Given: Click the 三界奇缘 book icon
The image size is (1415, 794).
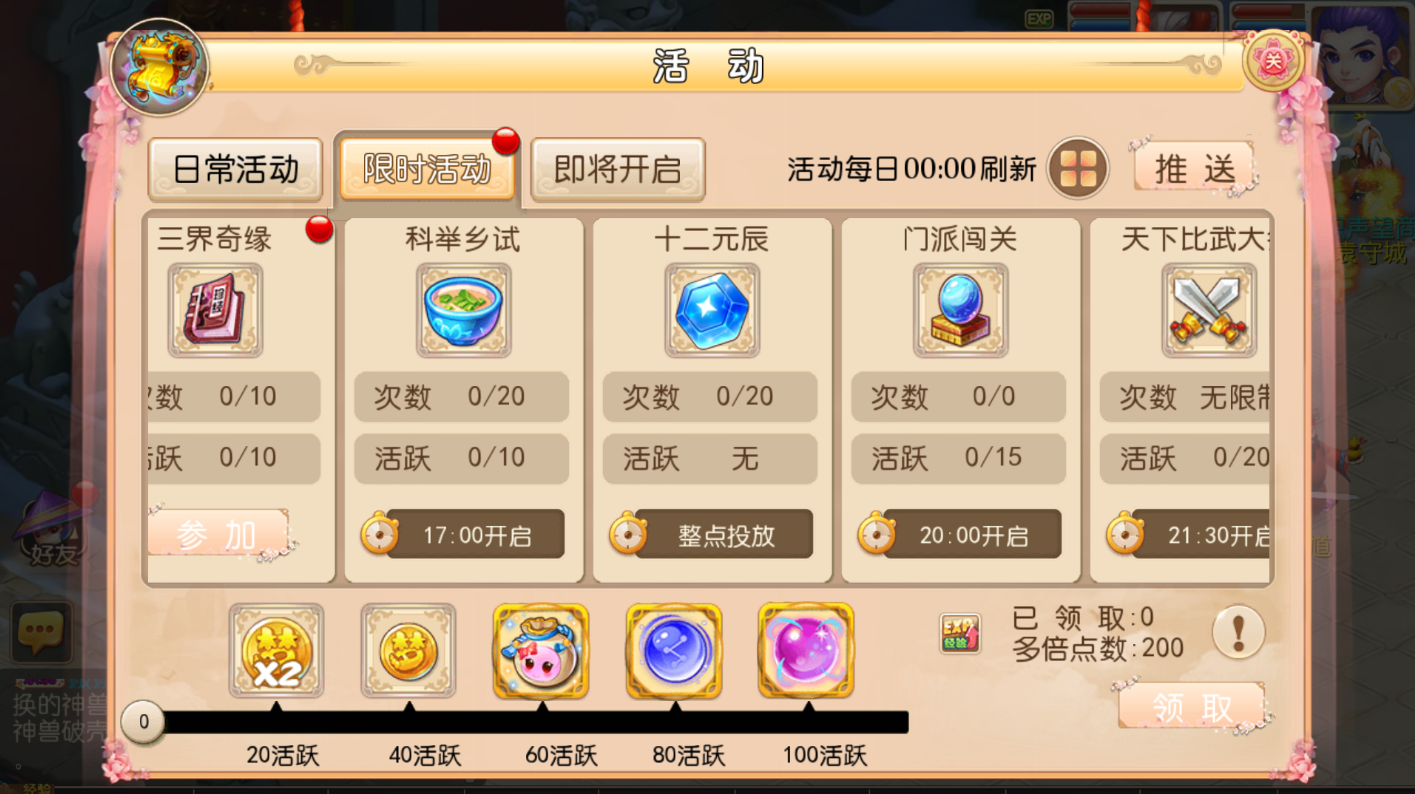Looking at the screenshot, I should coord(215,310).
